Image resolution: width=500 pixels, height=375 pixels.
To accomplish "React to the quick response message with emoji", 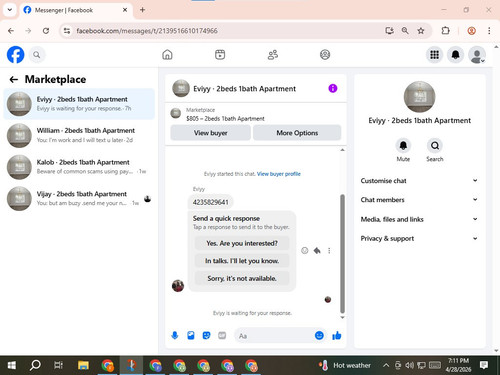I will (304, 251).
